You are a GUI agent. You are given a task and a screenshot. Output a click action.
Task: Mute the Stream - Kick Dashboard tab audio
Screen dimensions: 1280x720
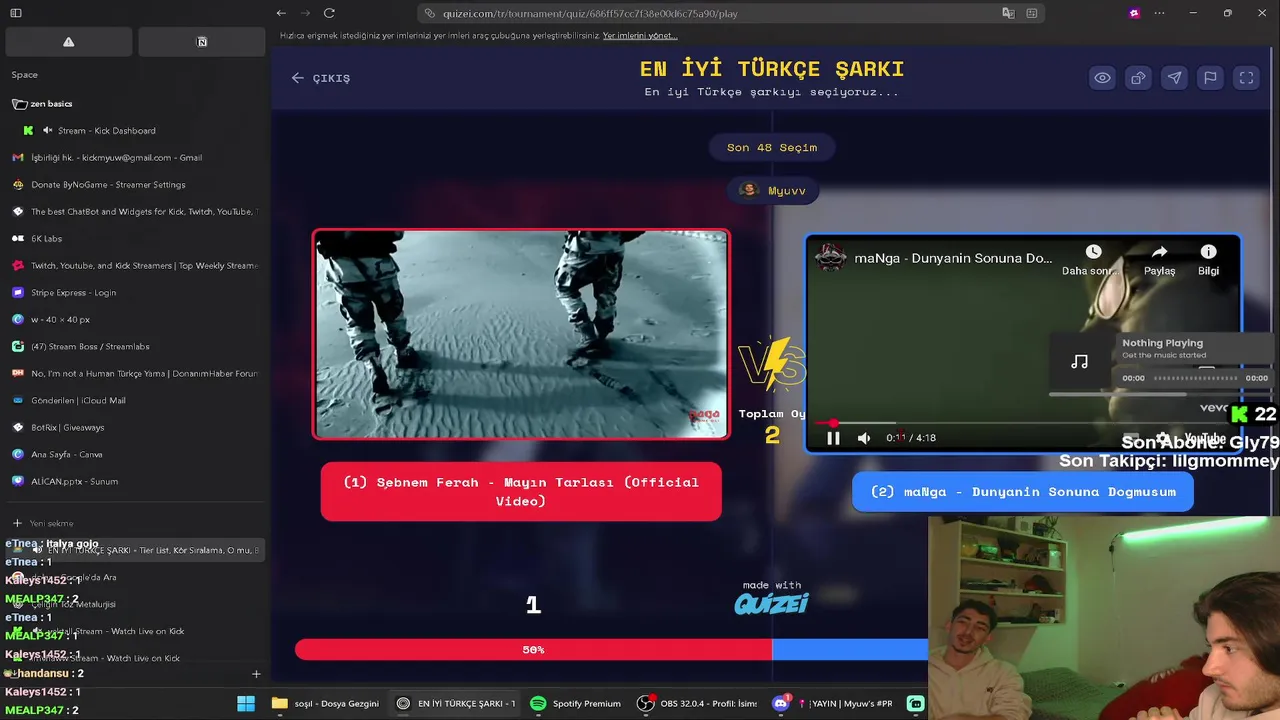pos(47,131)
